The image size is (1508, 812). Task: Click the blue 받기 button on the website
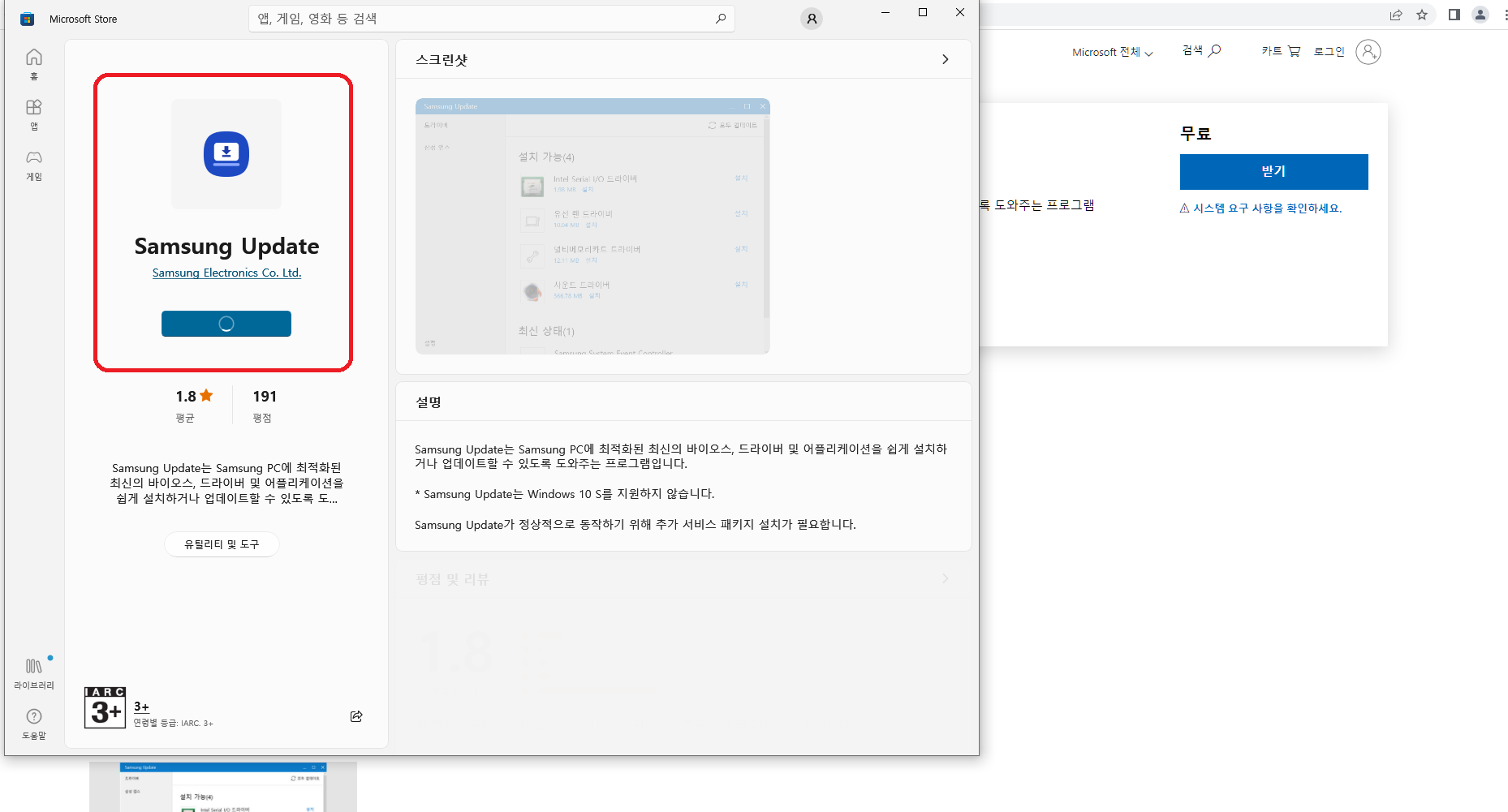1274,172
